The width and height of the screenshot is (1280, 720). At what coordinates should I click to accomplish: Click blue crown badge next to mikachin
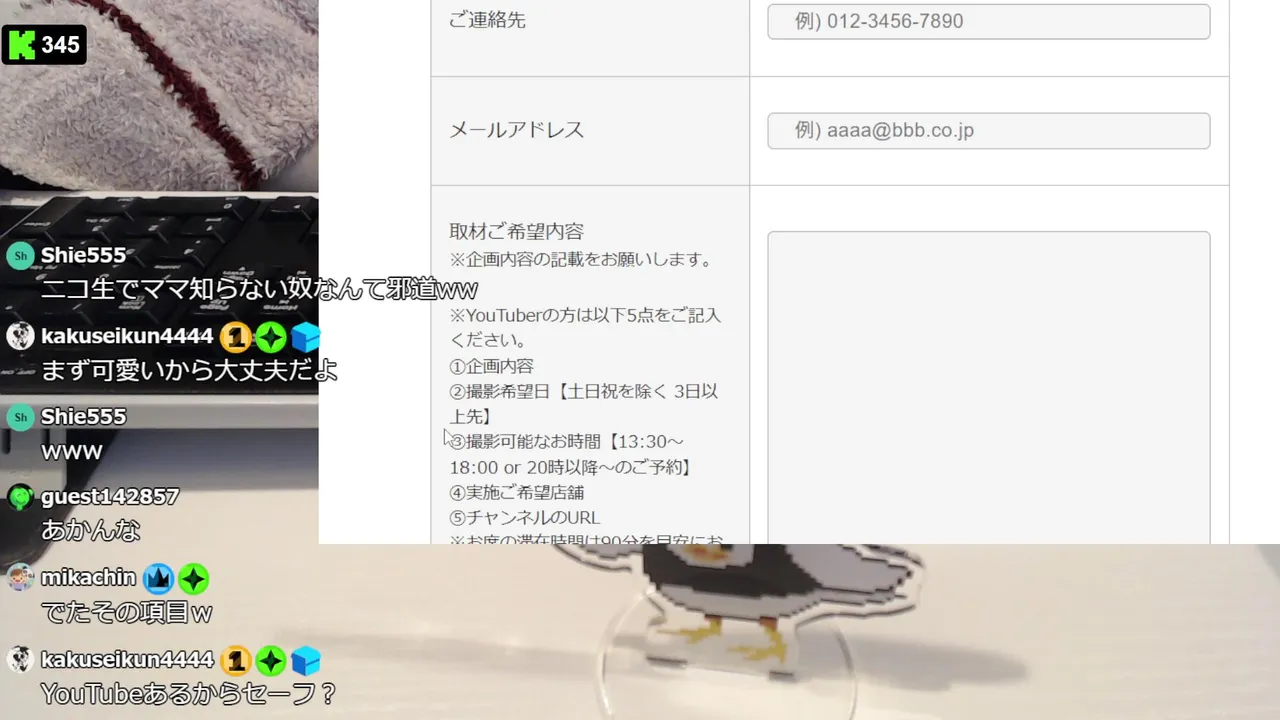[158, 578]
